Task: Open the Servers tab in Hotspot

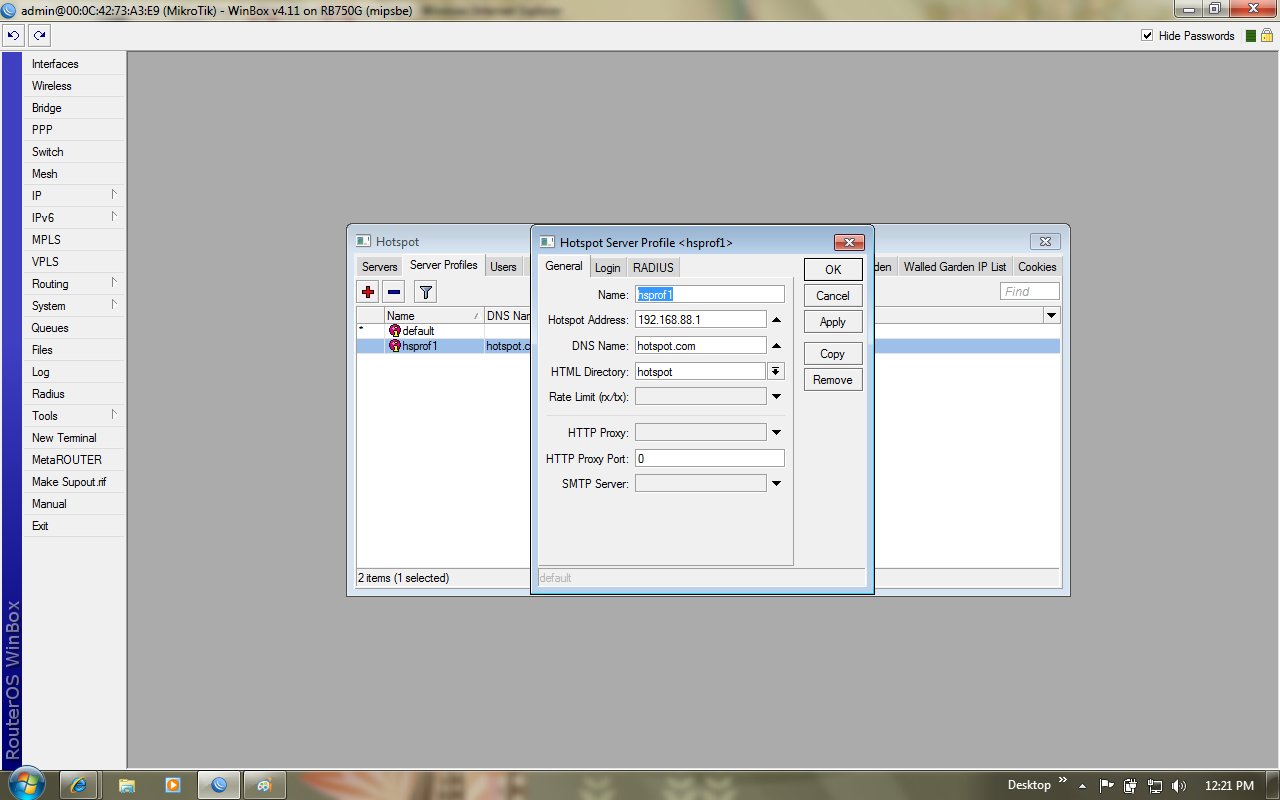Action: coord(380,267)
